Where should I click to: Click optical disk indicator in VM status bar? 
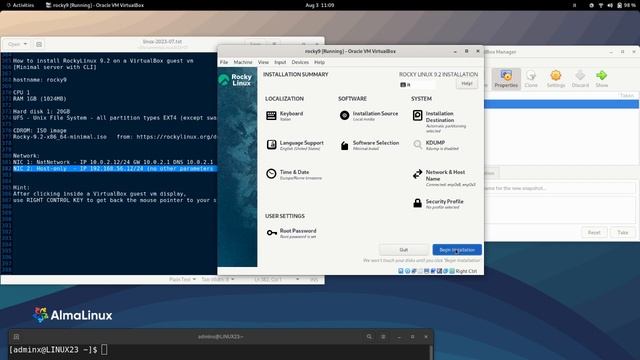tap(407, 271)
